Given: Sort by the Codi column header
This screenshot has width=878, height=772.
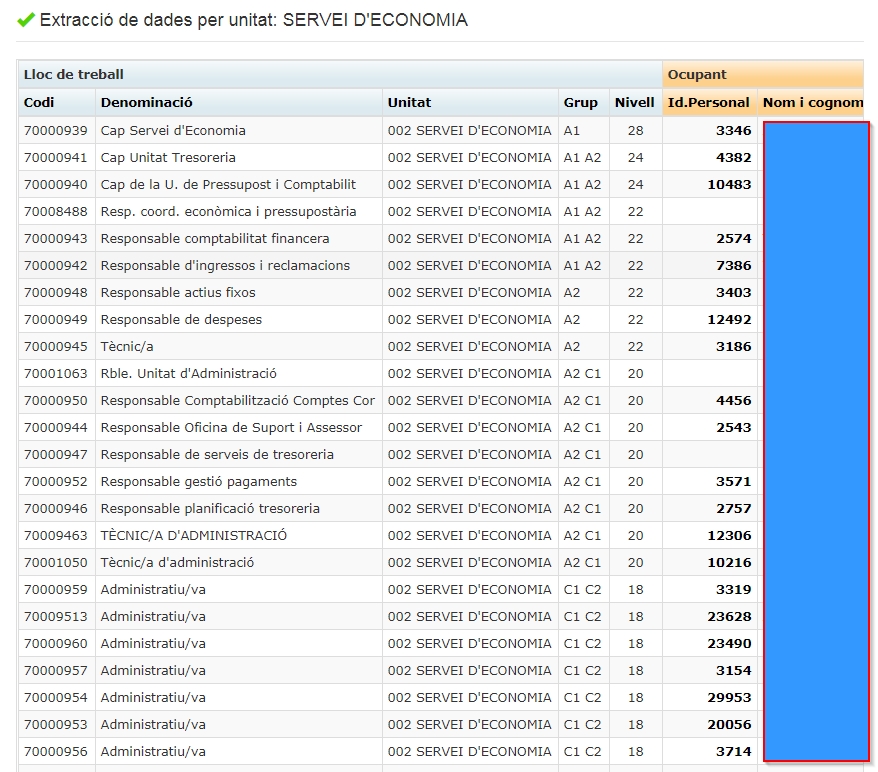Looking at the screenshot, I should [x=40, y=102].
